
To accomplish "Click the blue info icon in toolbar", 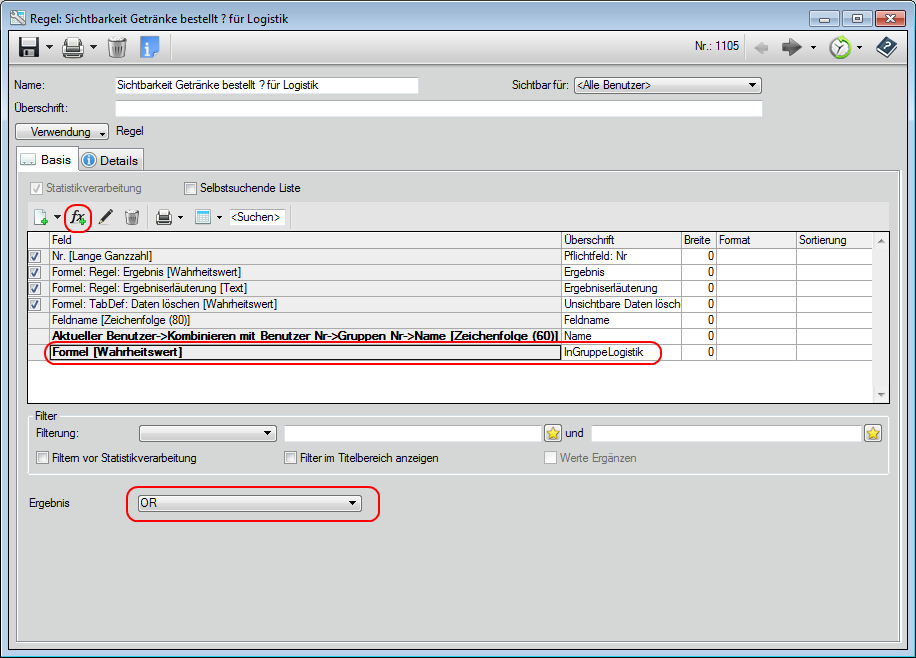I will (149, 47).
